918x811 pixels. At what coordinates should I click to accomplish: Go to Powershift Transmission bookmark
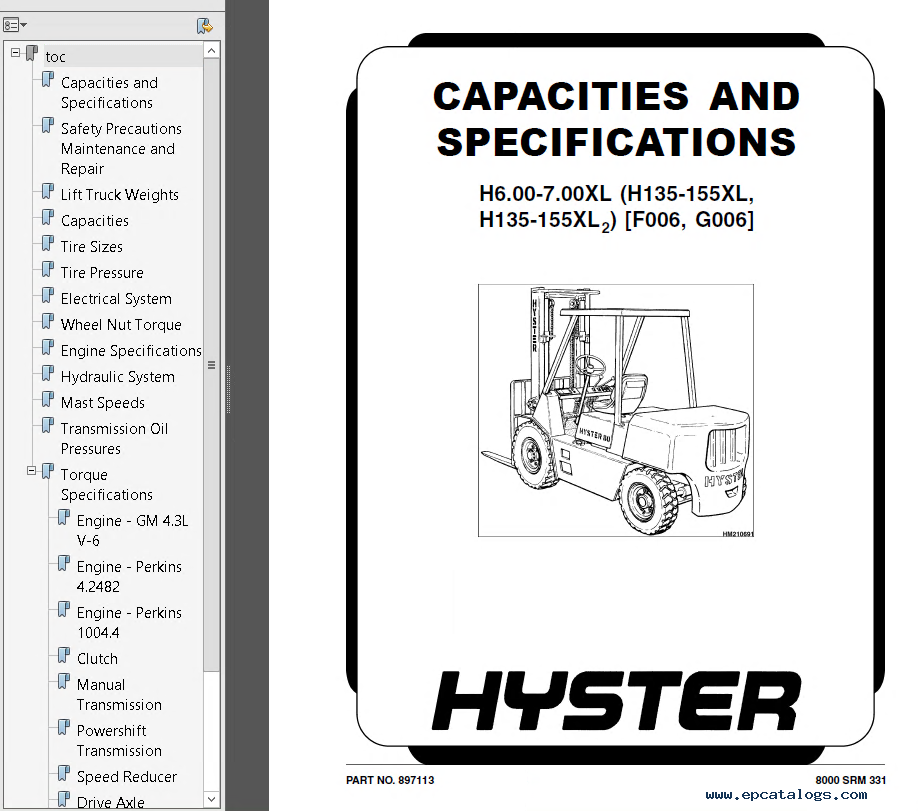(x=119, y=740)
